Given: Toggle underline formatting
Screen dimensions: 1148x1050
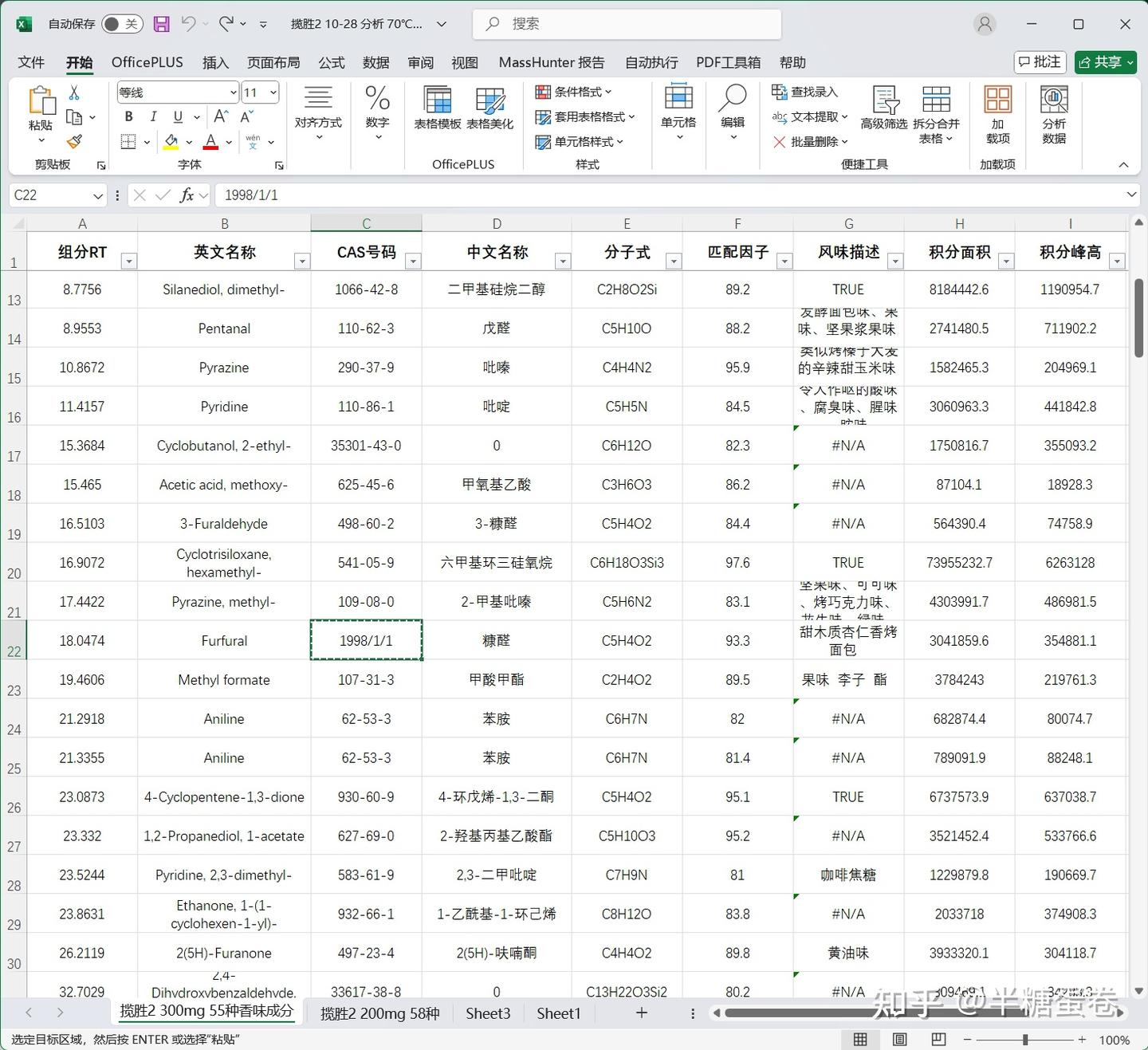Looking at the screenshot, I should tap(177, 116).
